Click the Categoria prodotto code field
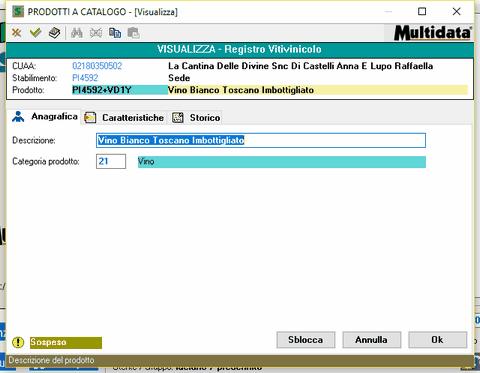480x373 pixels. tap(111, 161)
